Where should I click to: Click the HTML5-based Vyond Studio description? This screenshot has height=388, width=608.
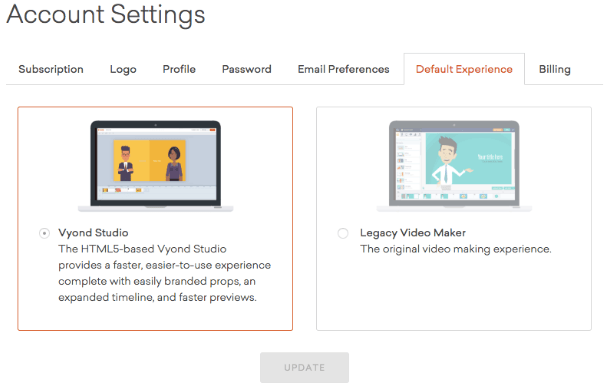click(x=164, y=273)
